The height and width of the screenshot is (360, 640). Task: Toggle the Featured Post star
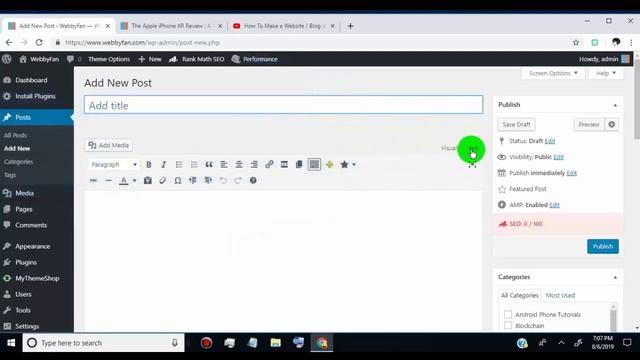(502, 189)
